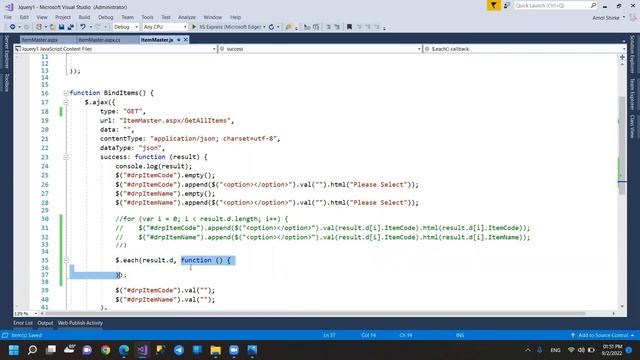Collapse the $.ajax code block
640x360 pixels.
pos(66,102)
